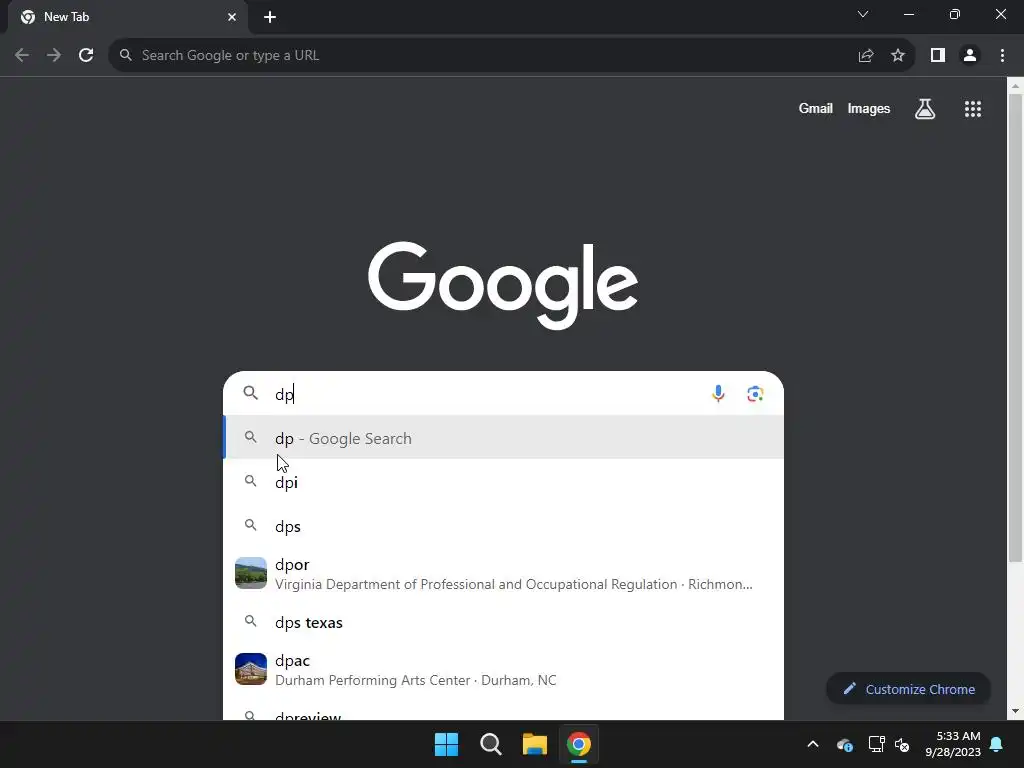
Task: Click the forward navigation arrow
Action: (x=54, y=56)
